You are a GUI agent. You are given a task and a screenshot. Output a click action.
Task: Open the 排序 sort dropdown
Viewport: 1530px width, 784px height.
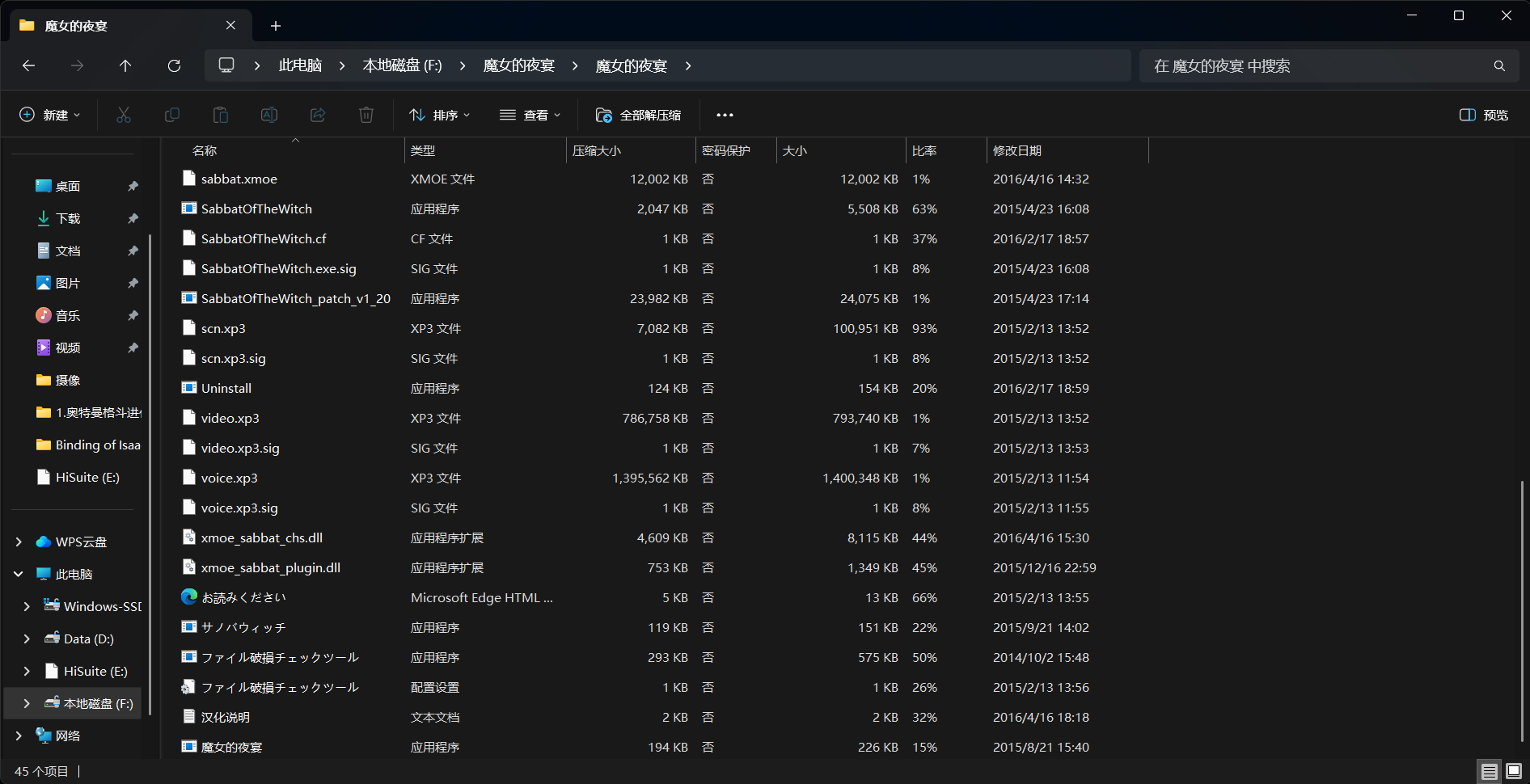[x=440, y=115]
